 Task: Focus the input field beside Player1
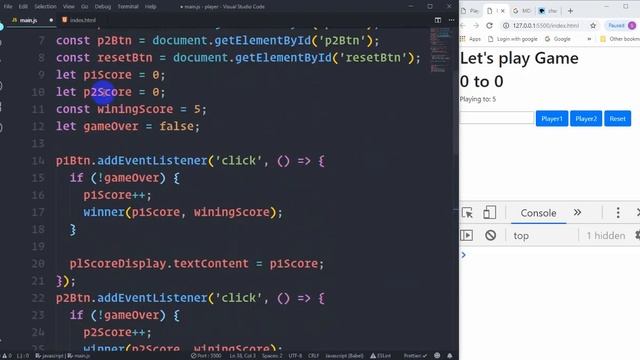pyautogui.click(x=497, y=118)
